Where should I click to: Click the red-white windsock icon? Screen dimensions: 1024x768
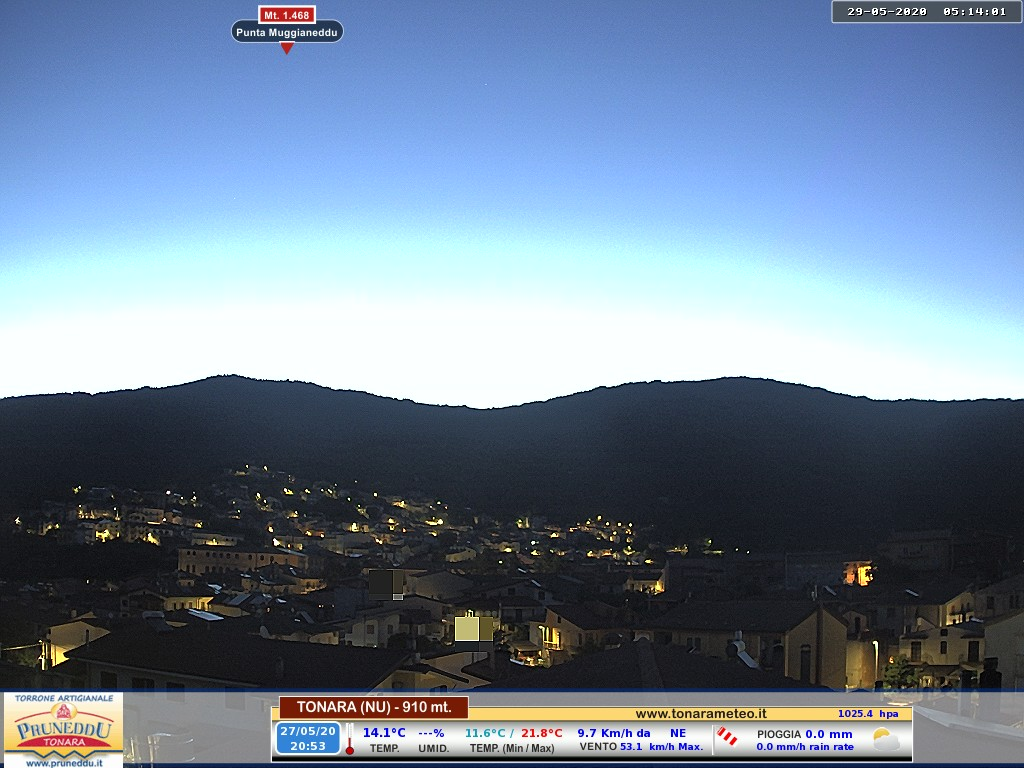[x=727, y=737]
